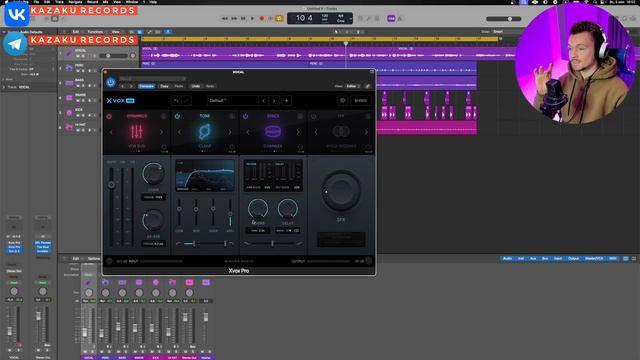
Task: Toggle the Cycle button in transport
Action: click(x=280, y=18)
